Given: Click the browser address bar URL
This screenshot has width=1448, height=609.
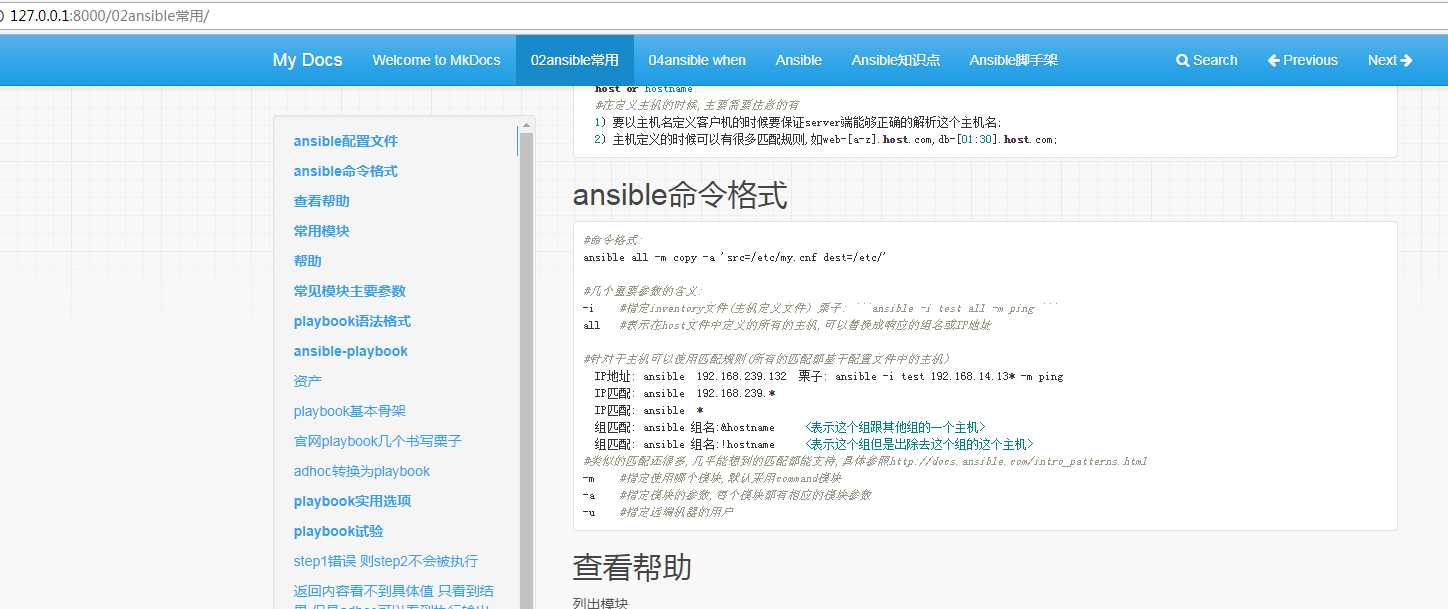Looking at the screenshot, I should (x=110, y=16).
